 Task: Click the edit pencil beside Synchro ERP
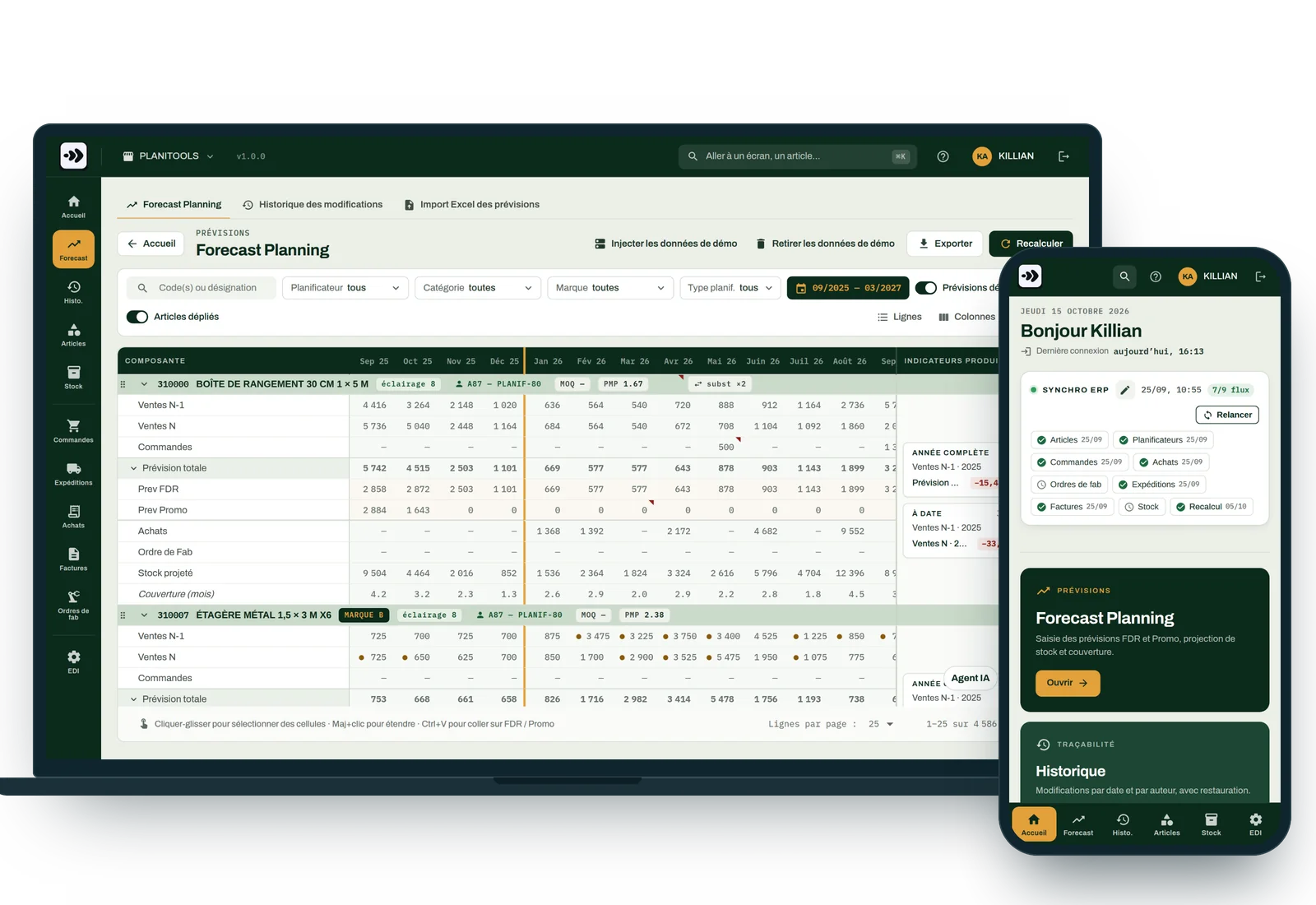pos(1124,390)
